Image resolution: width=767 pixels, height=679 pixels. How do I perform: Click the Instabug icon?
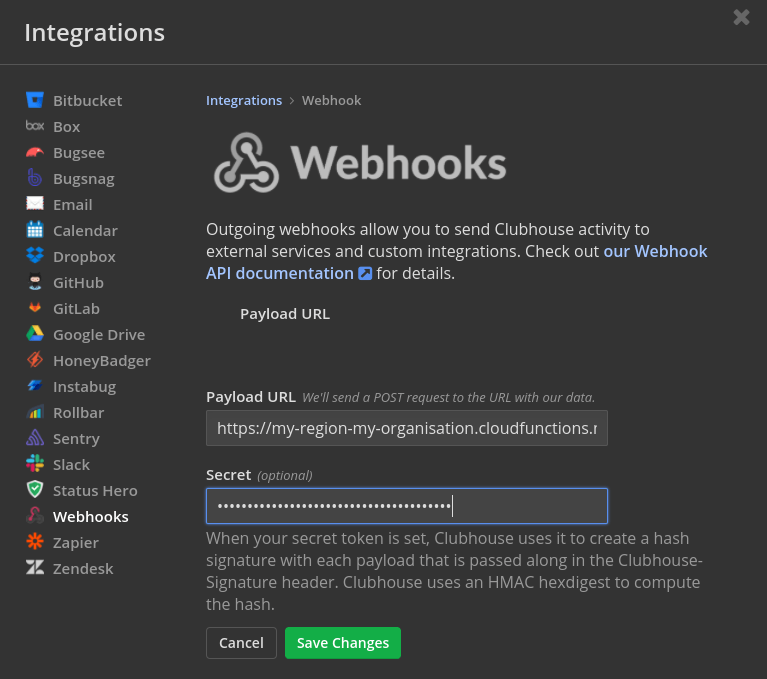pos(35,385)
